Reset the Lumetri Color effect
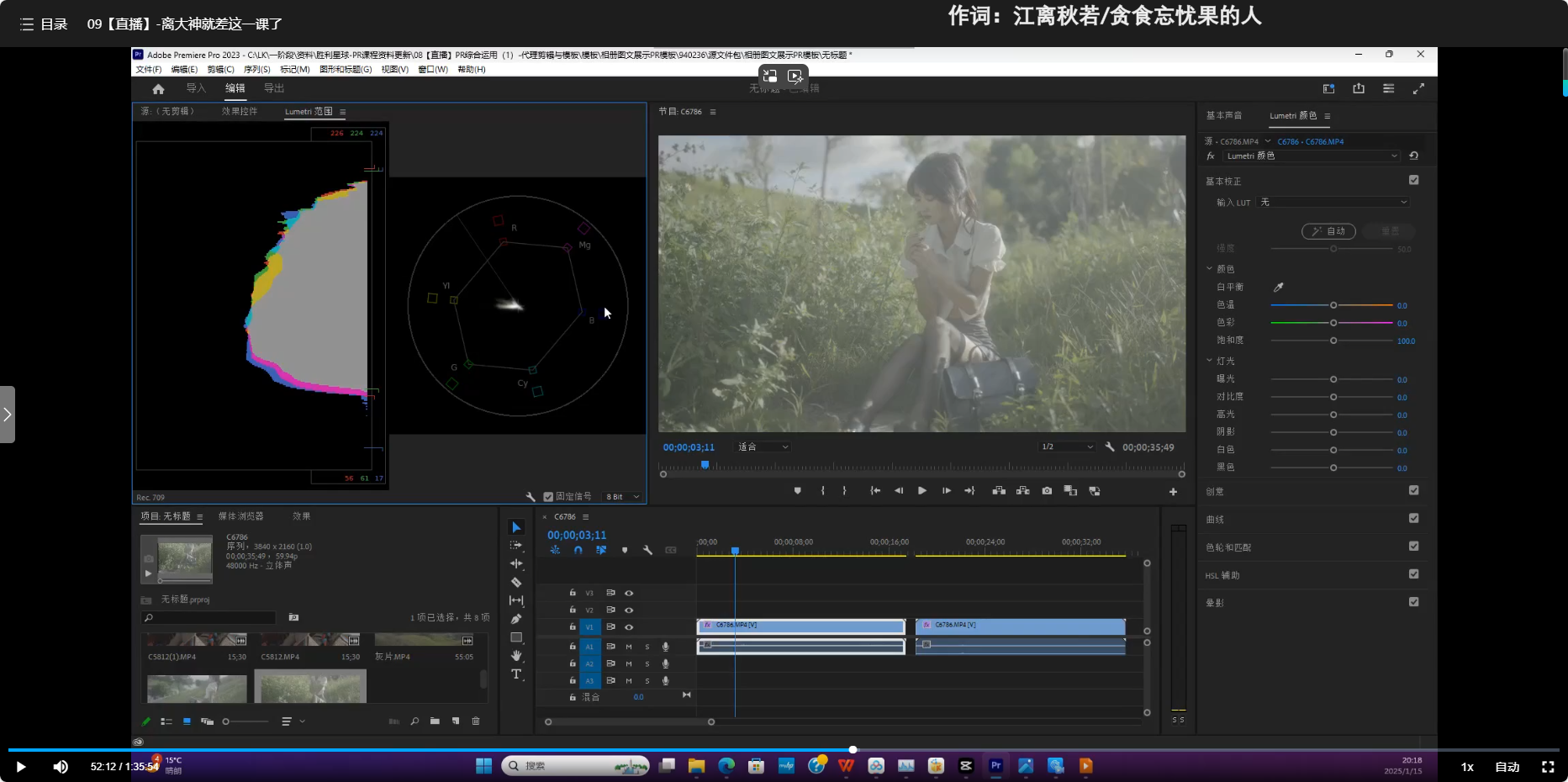This screenshot has width=1568, height=782. [1413, 156]
